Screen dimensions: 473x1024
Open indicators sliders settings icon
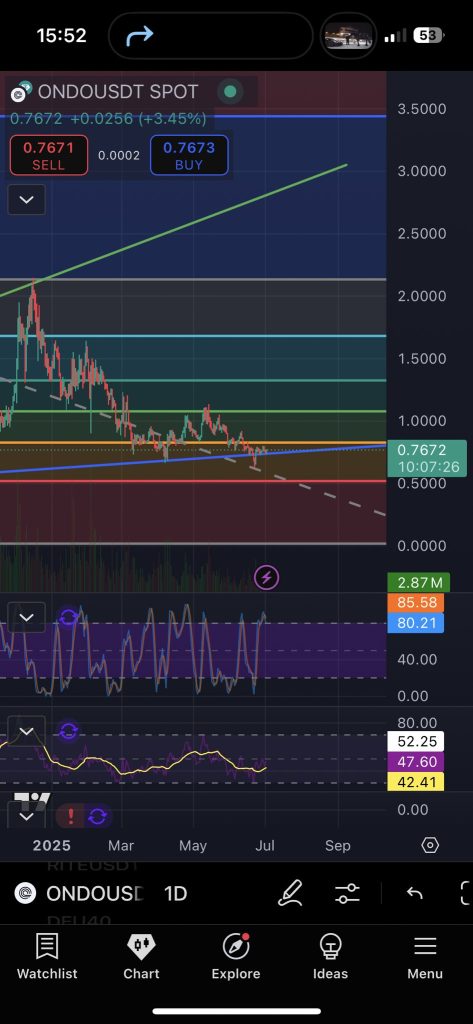point(348,893)
